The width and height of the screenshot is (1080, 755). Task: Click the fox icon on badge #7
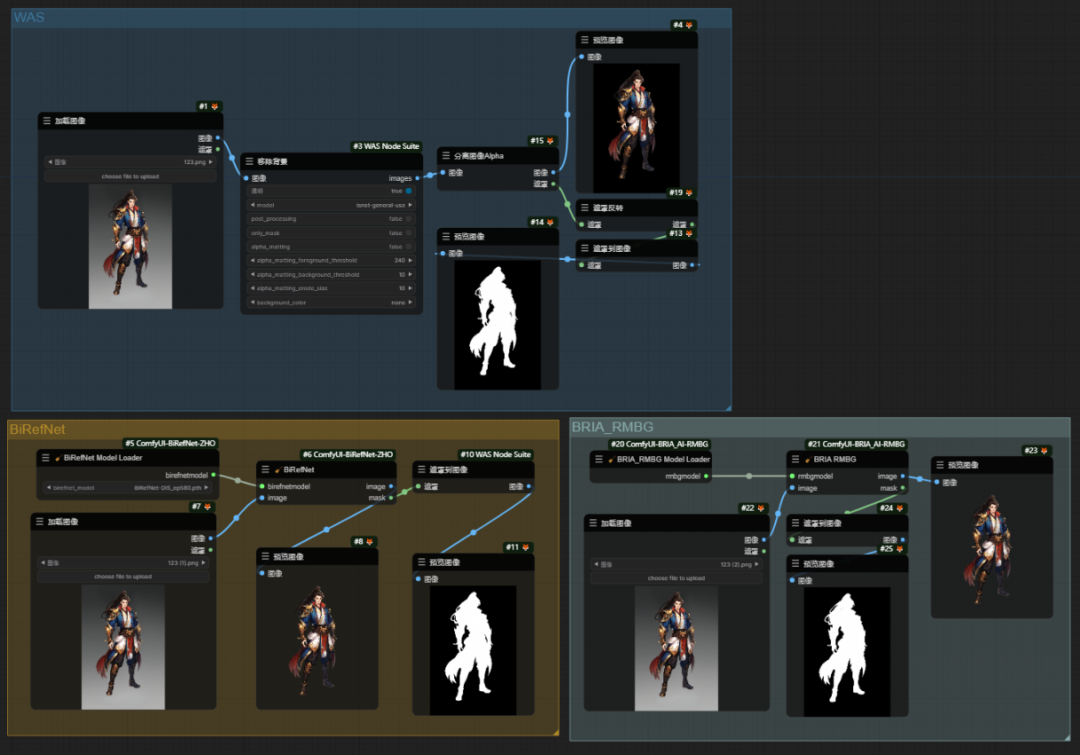pyautogui.click(x=207, y=506)
